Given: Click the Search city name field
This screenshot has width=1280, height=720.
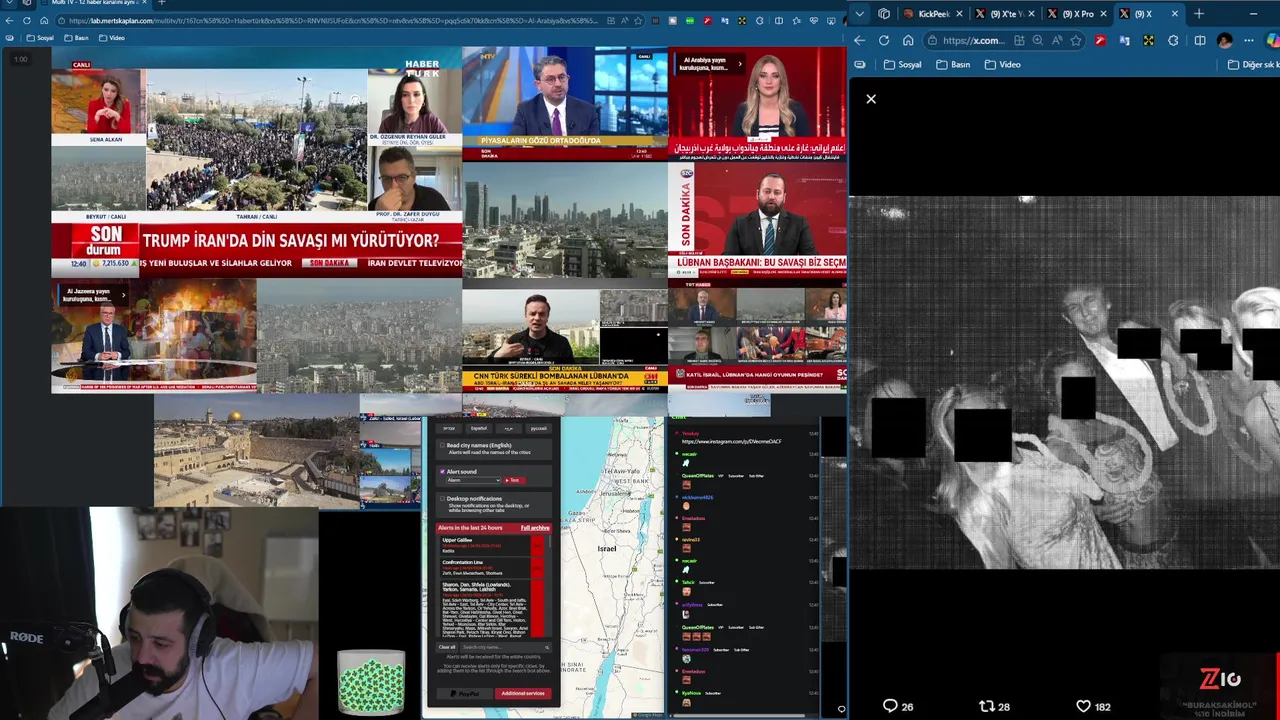Looking at the screenshot, I should 505,647.
